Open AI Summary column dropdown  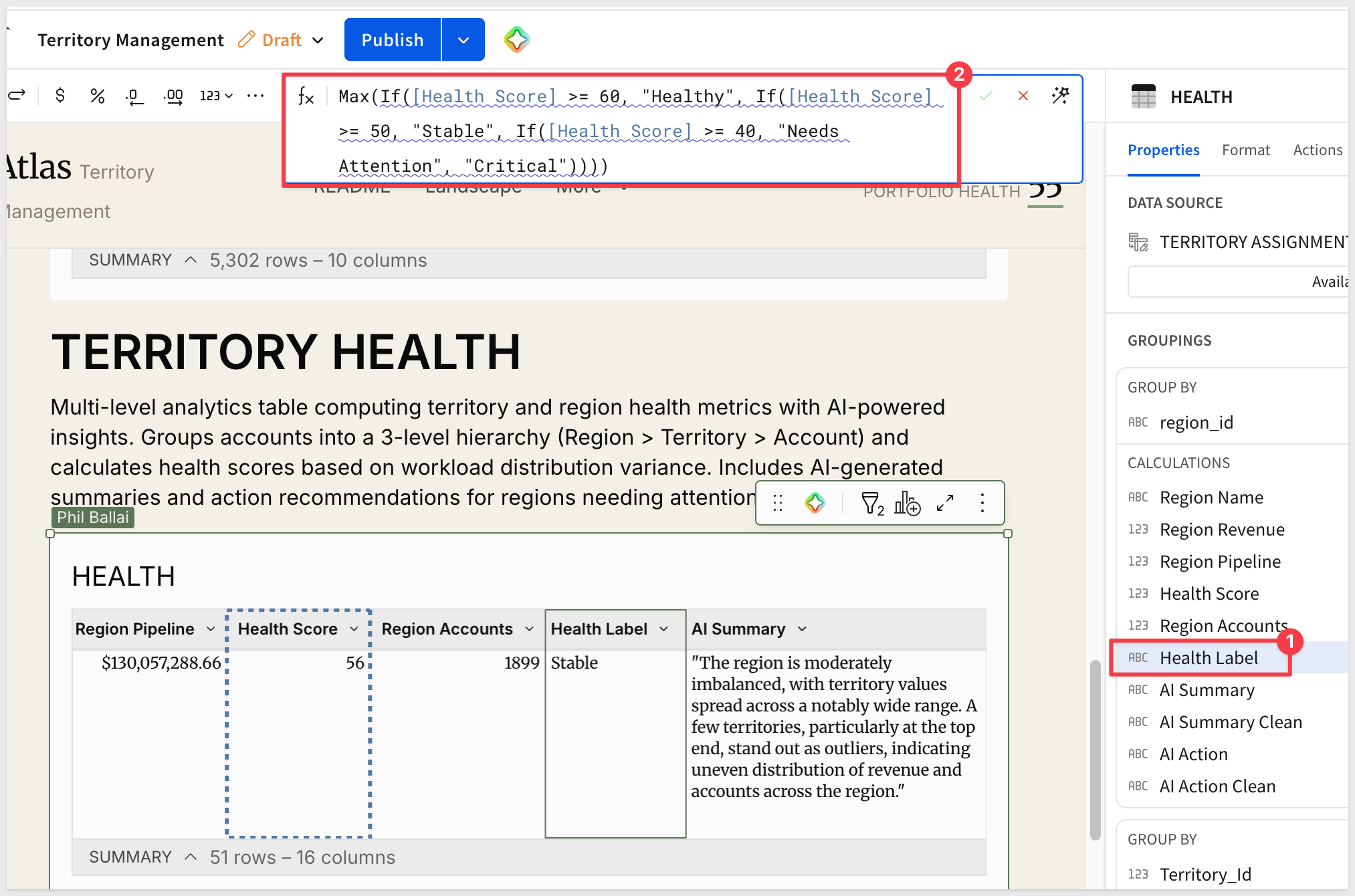click(x=802, y=629)
